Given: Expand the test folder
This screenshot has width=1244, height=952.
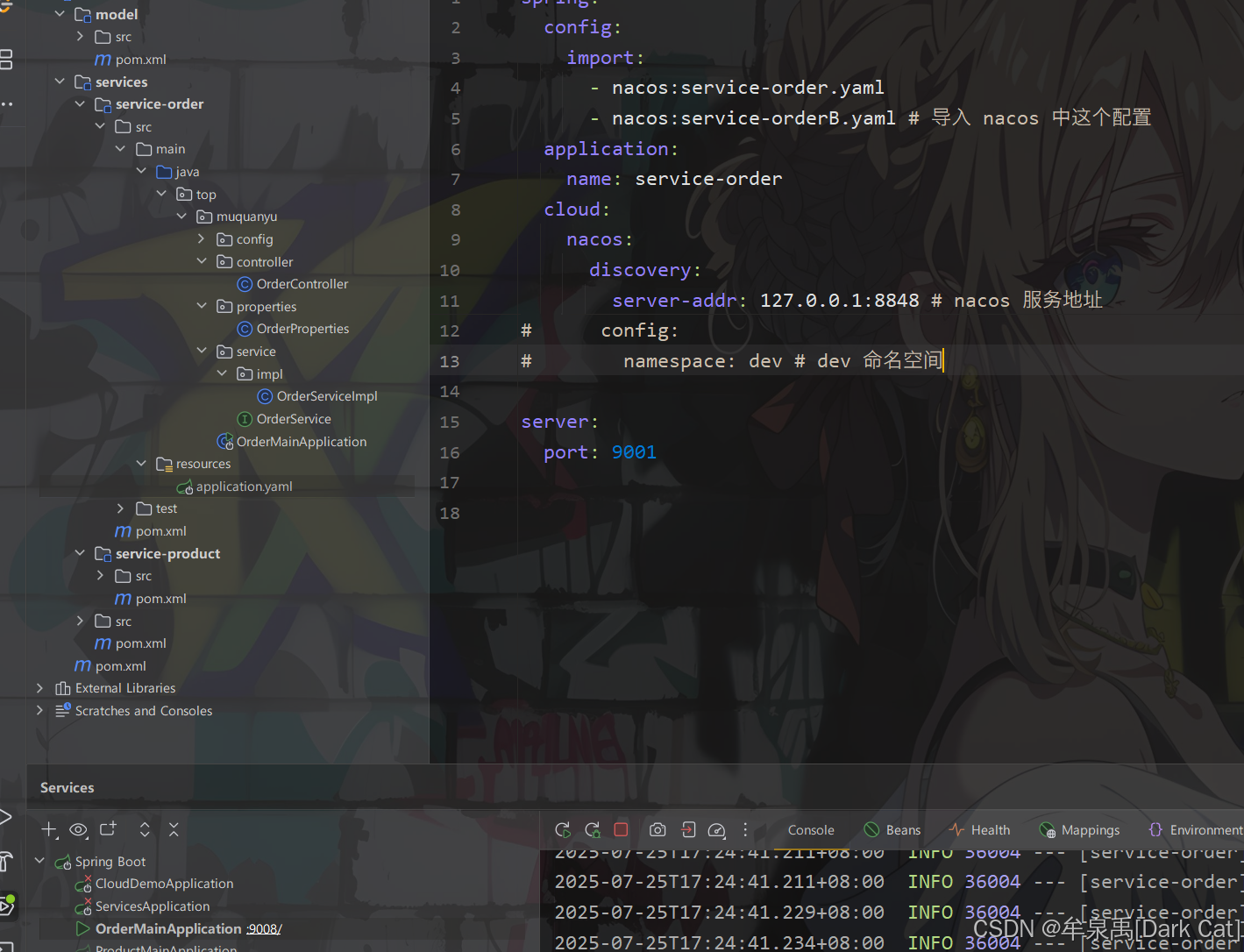Looking at the screenshot, I should 120,508.
